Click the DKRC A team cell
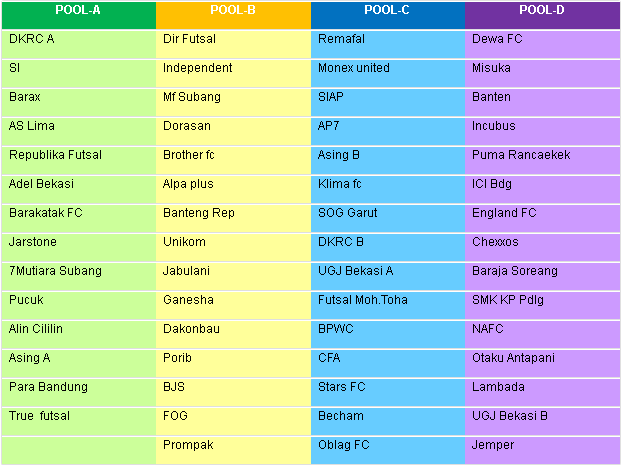 (x=32, y=40)
